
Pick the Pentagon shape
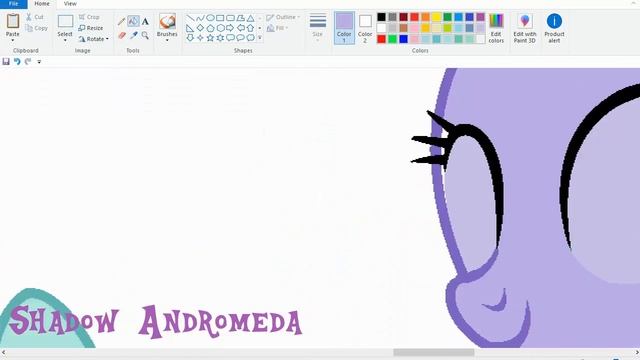[x=210, y=28]
